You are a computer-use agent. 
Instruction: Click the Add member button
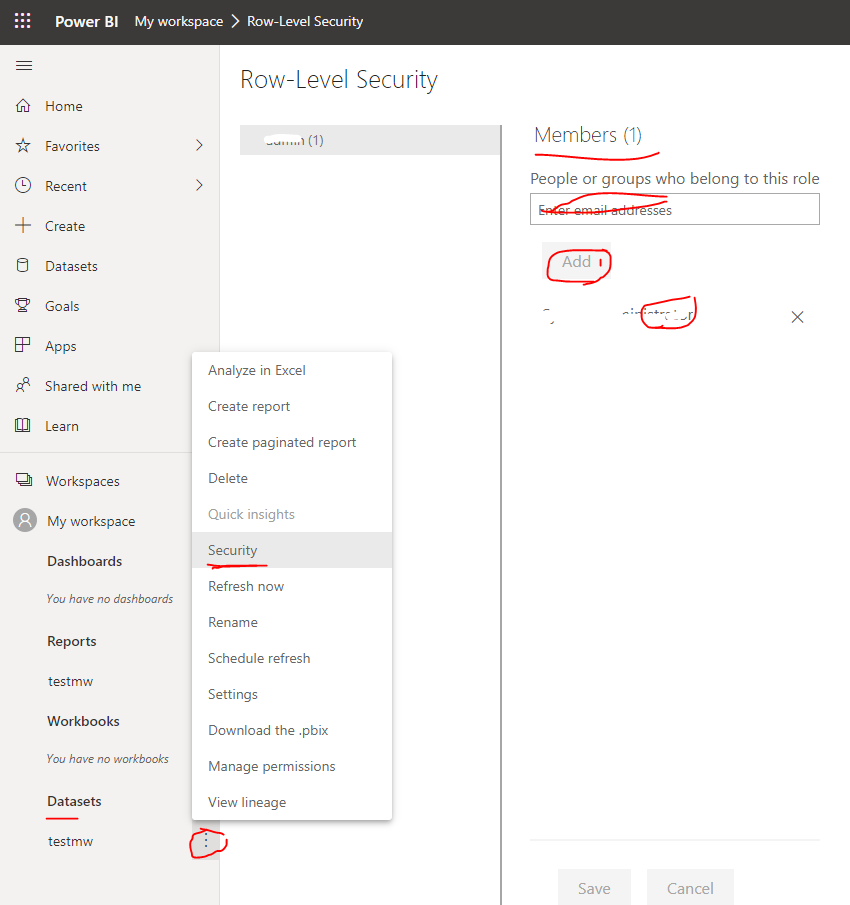(576, 262)
